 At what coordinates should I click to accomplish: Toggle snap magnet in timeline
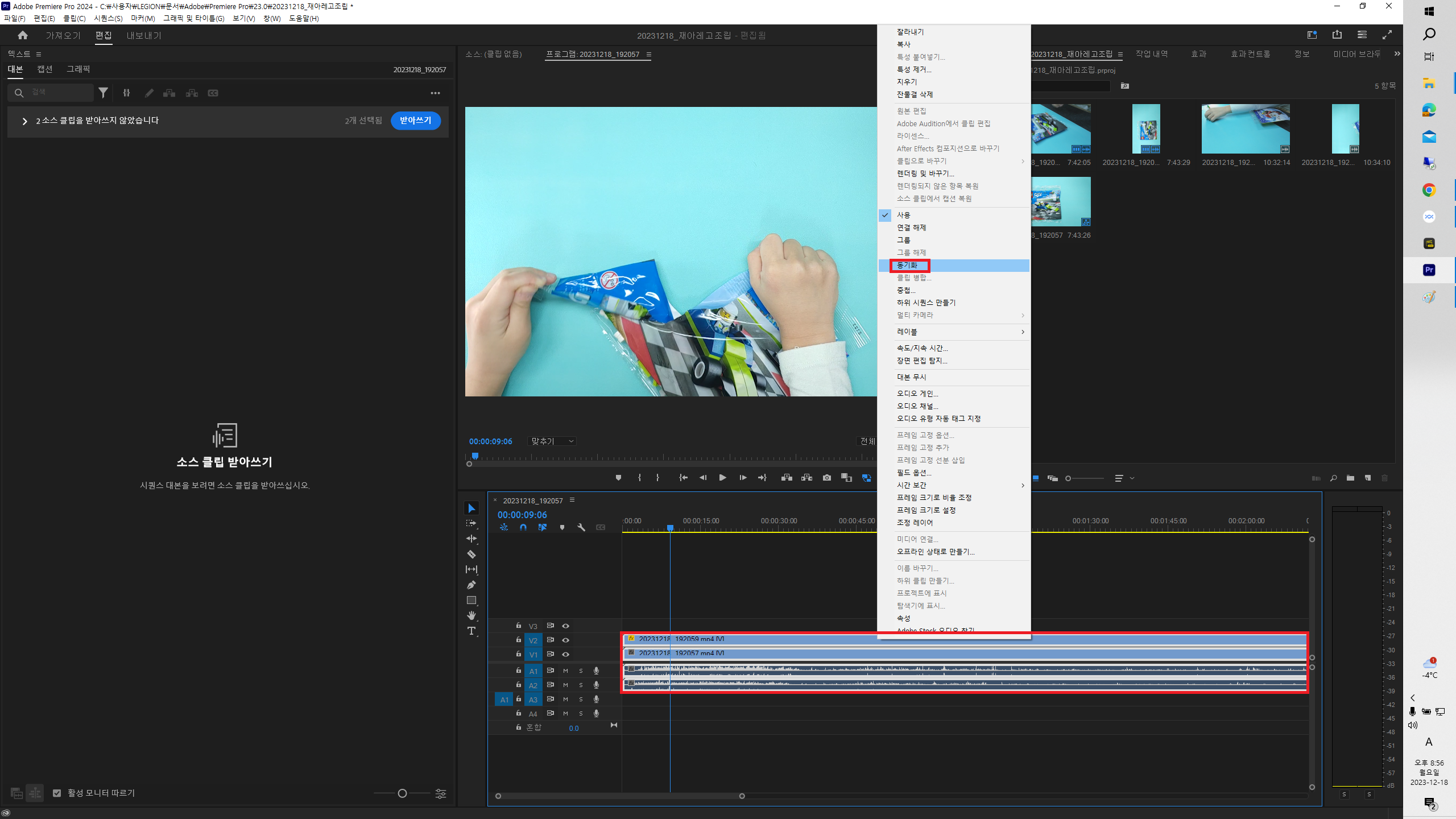523,527
